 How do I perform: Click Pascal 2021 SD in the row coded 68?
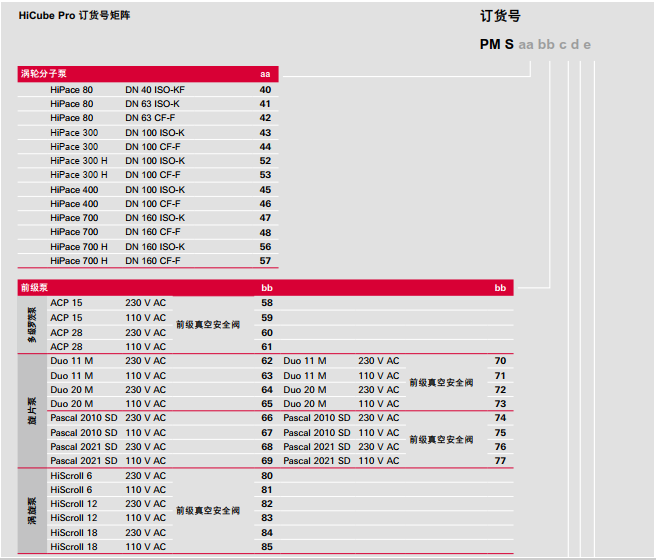tap(84, 447)
